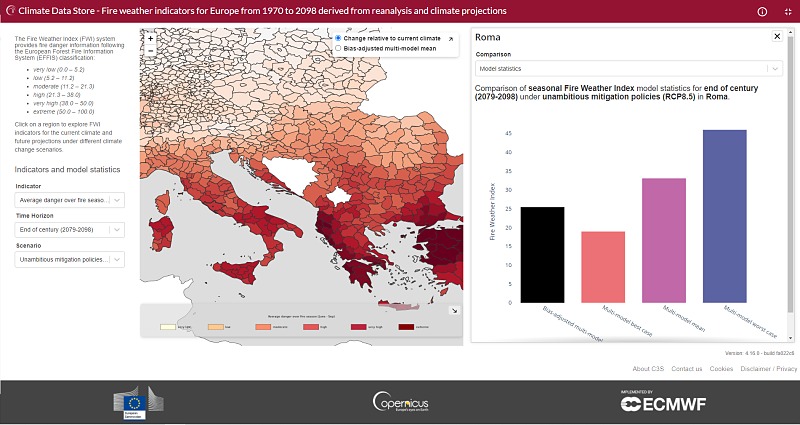Toggle fullscreen icon in header
This screenshot has height=425, width=800.
point(788,12)
